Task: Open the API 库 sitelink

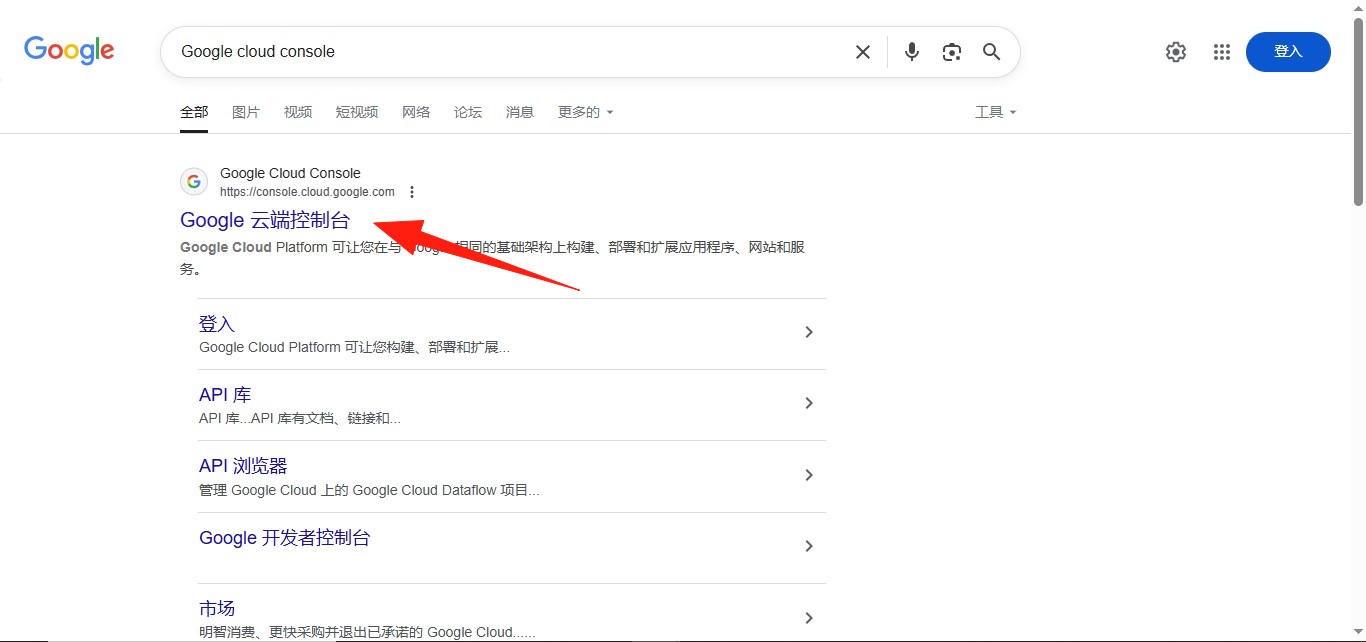Action: [x=225, y=394]
